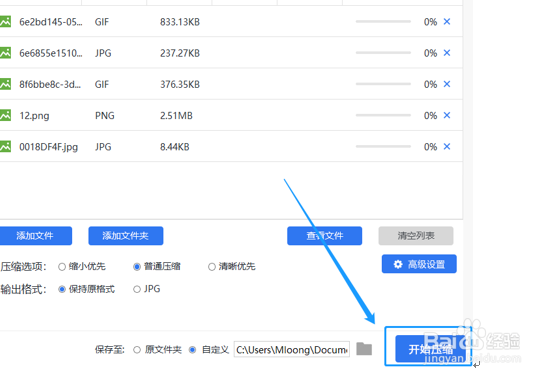Remove 6e6855e1510 JPG file from the list
The height and width of the screenshot is (378, 553).
[x=447, y=53]
